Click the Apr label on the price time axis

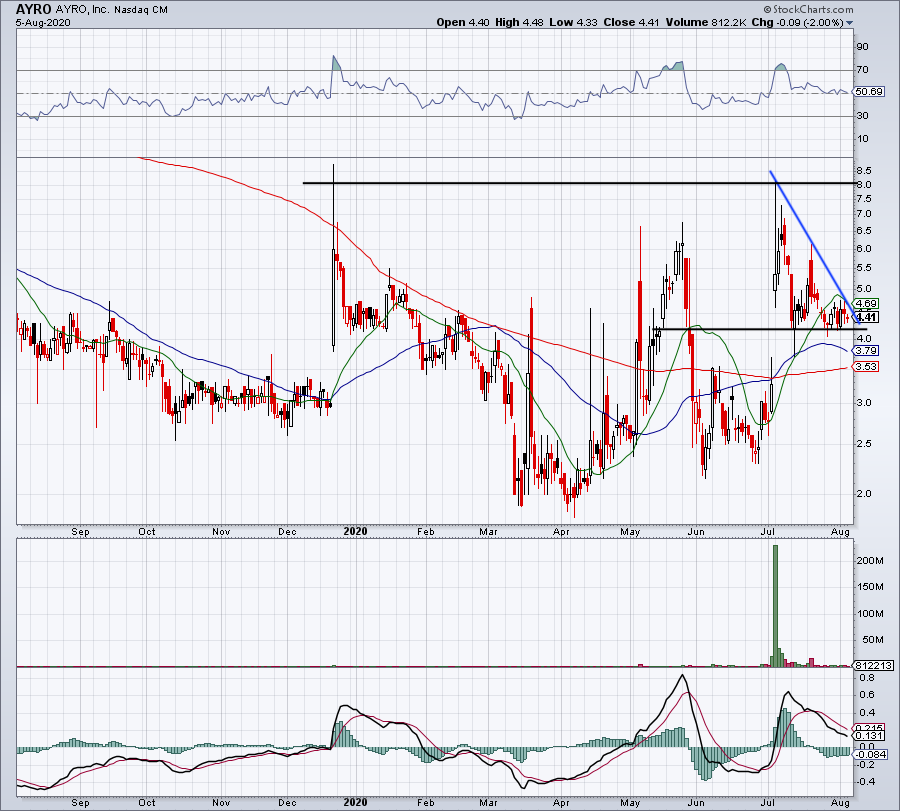click(561, 533)
